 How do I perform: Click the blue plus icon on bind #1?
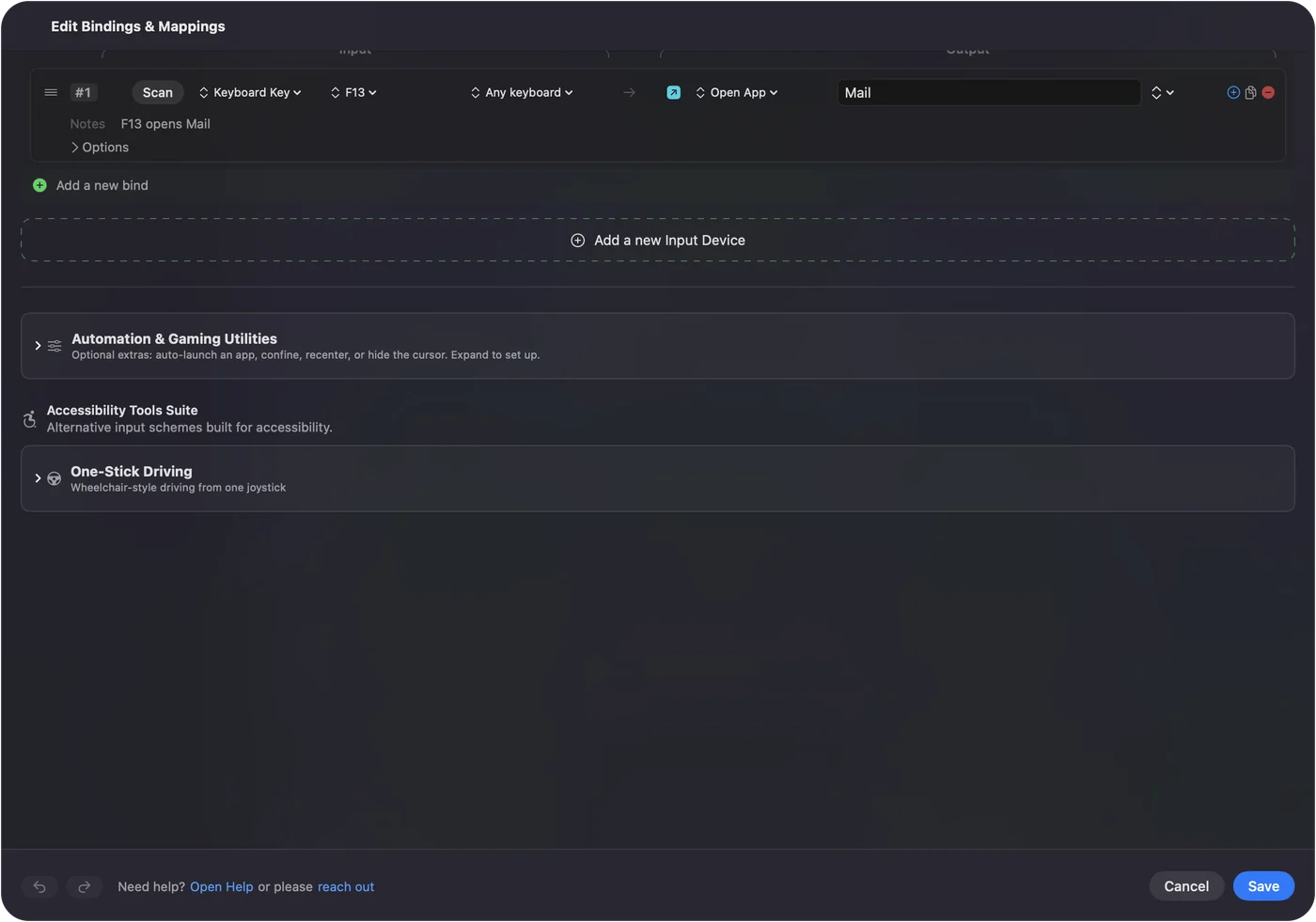click(1233, 92)
